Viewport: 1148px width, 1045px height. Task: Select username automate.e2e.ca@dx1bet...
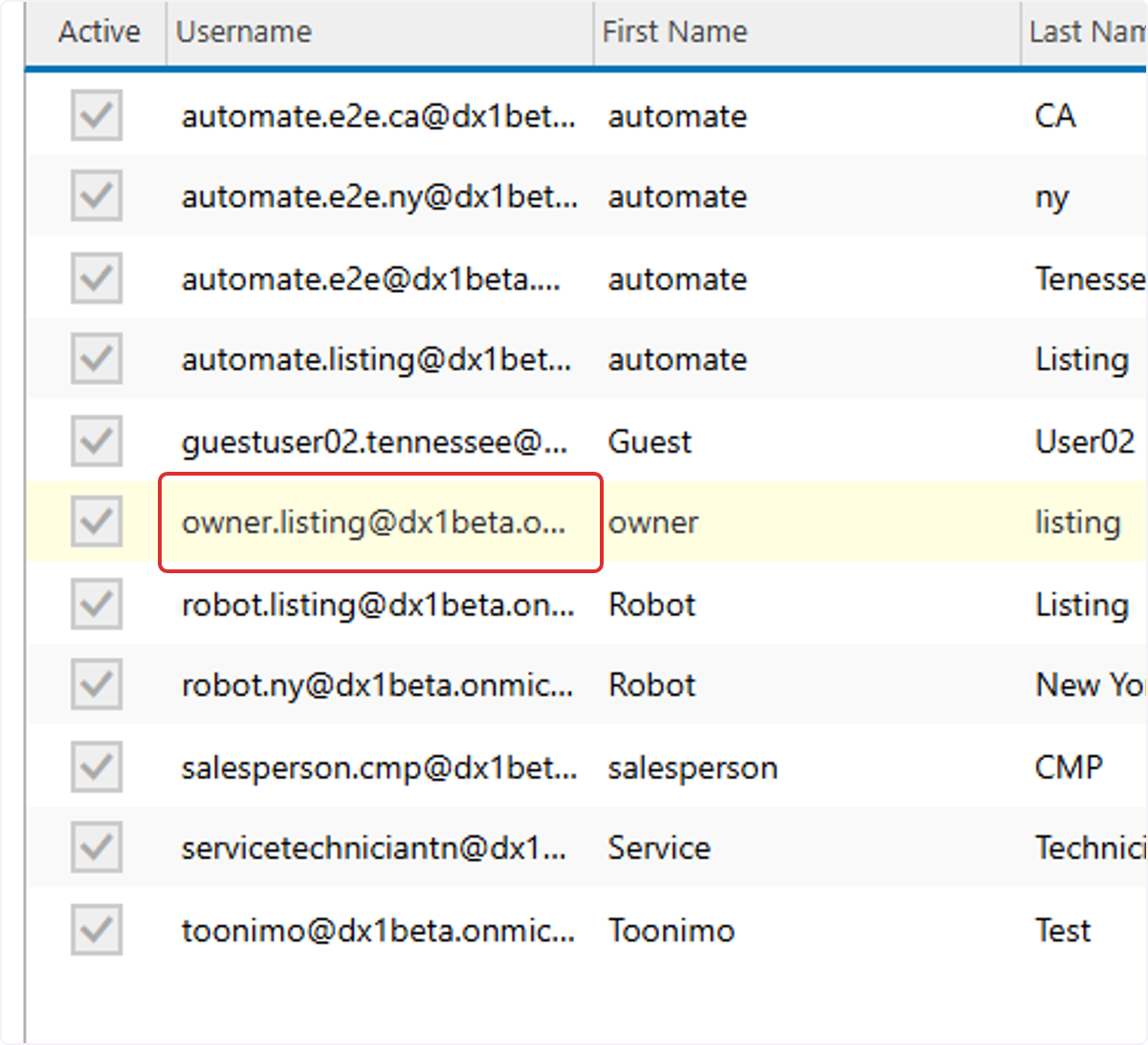(379, 117)
